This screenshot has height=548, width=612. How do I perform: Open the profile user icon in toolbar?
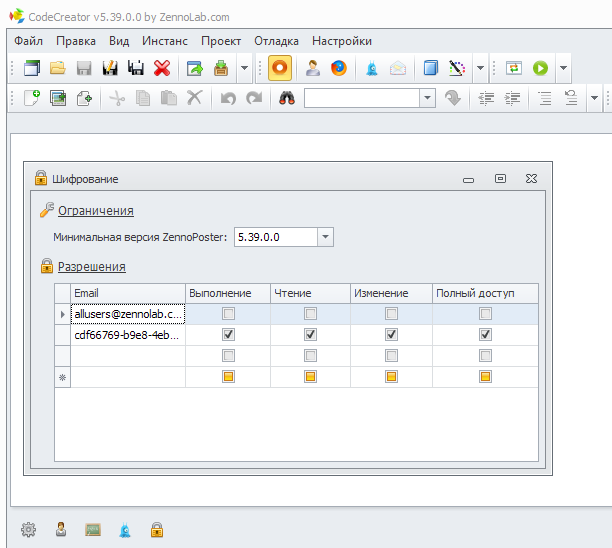[313, 68]
